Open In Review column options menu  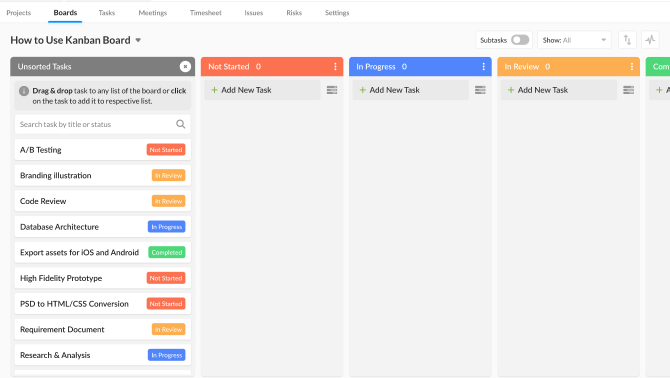pos(632,67)
